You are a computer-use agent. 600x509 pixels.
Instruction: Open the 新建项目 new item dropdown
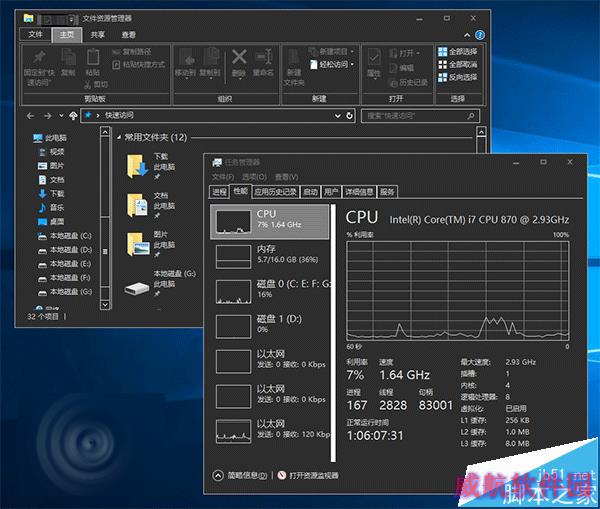pyautogui.click(x=332, y=51)
